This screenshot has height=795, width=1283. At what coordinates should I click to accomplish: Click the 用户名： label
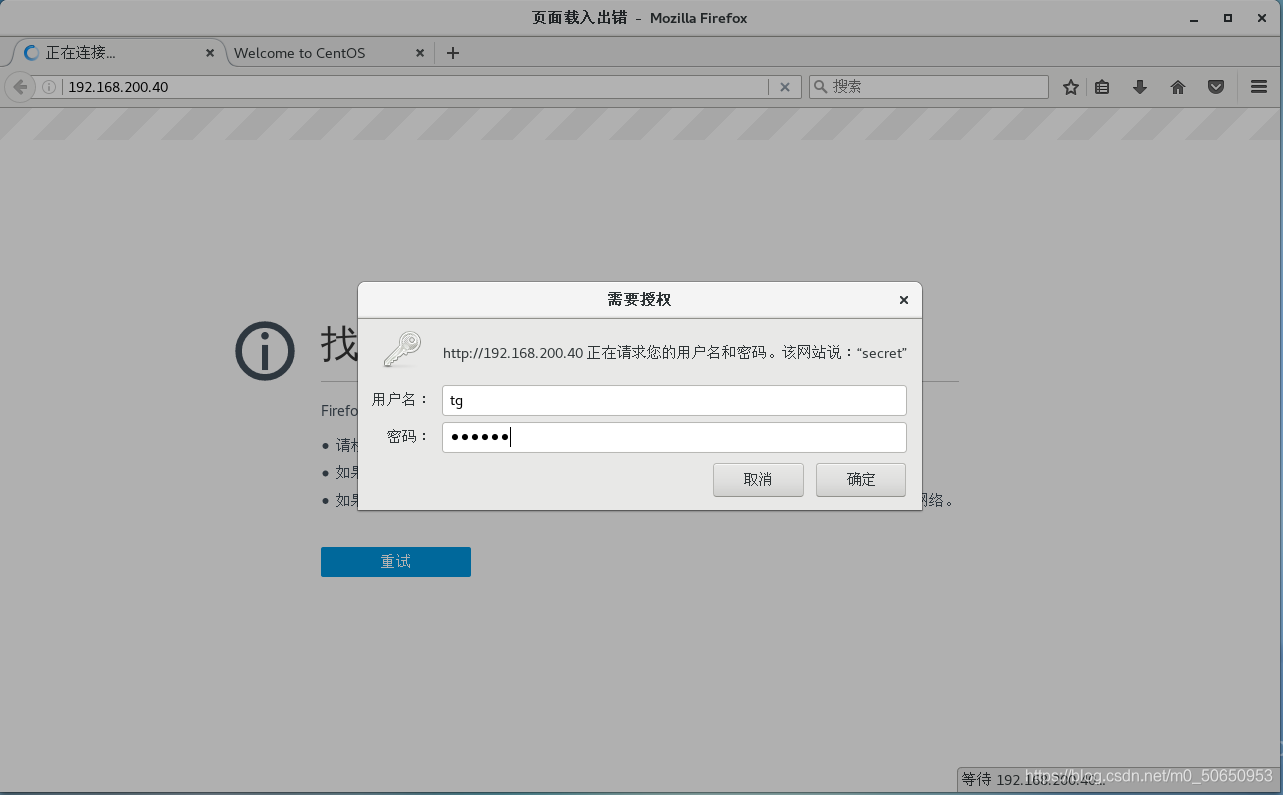tap(400, 400)
